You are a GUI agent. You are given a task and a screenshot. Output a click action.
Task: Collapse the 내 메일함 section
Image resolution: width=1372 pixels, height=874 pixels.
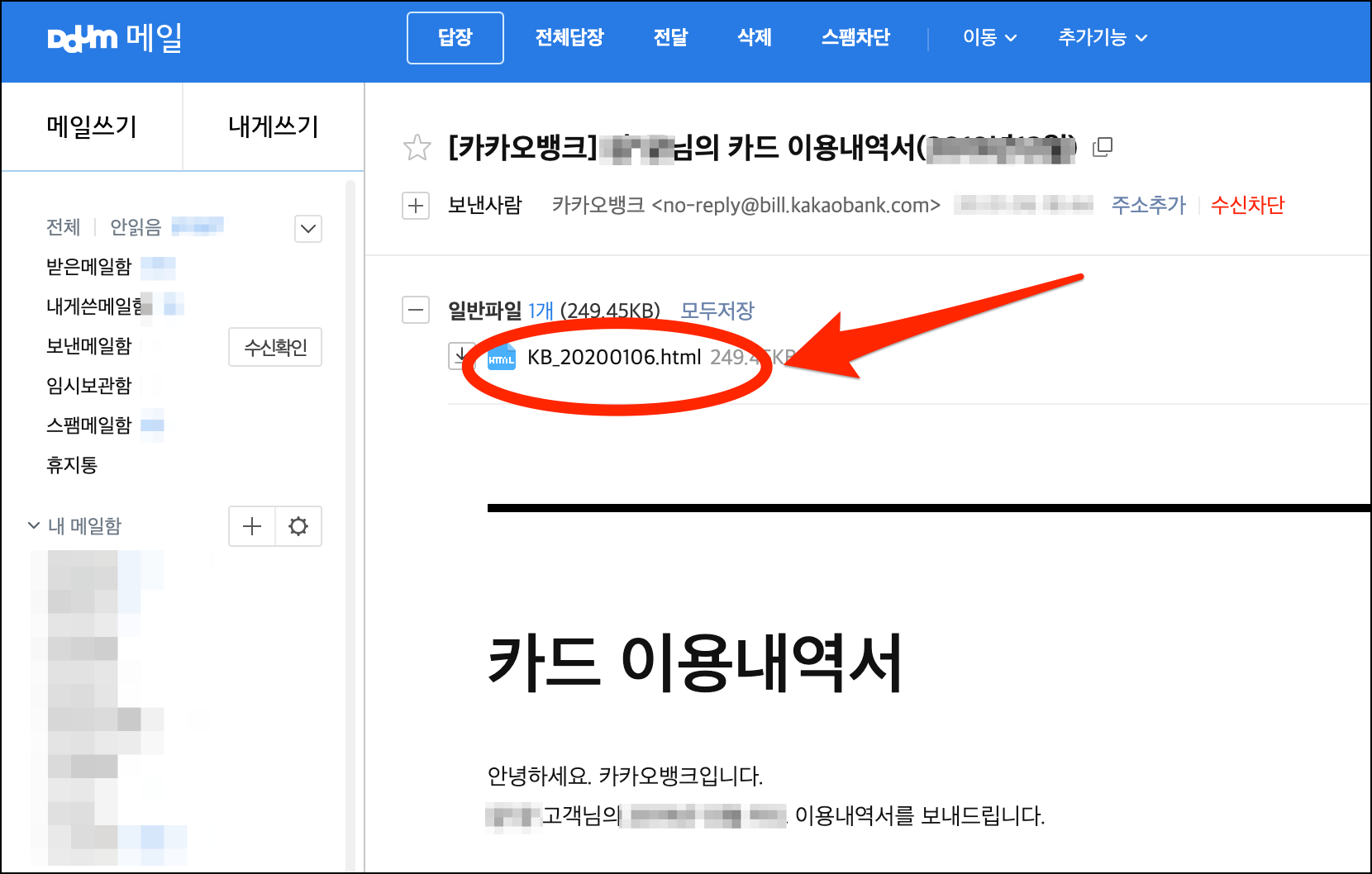(x=34, y=525)
